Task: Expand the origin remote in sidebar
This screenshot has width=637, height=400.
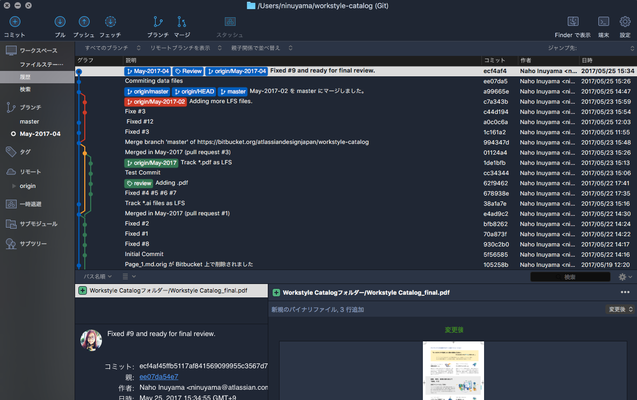Action: pos(14,186)
